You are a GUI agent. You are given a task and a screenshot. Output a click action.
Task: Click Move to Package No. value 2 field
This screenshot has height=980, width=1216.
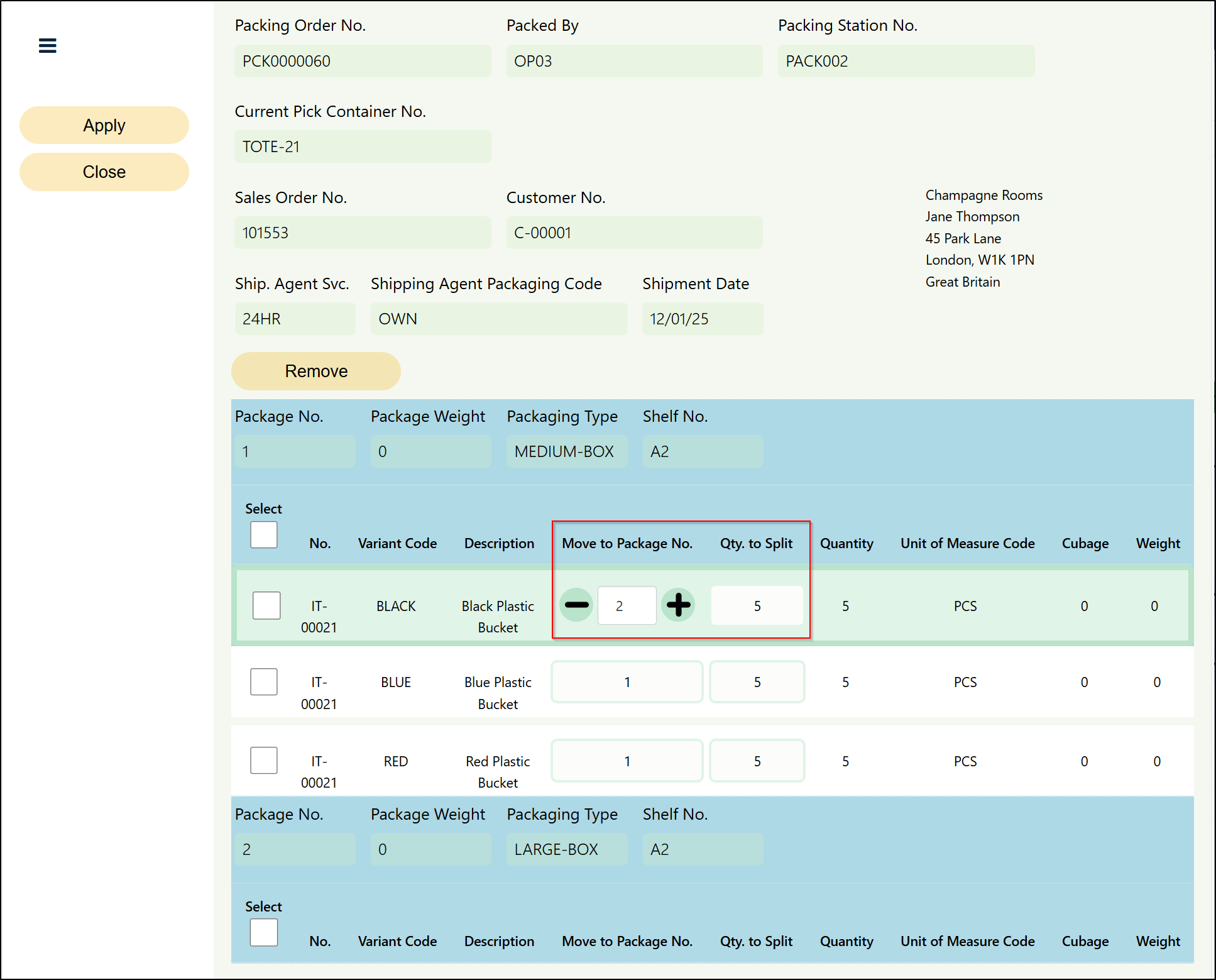(x=627, y=606)
